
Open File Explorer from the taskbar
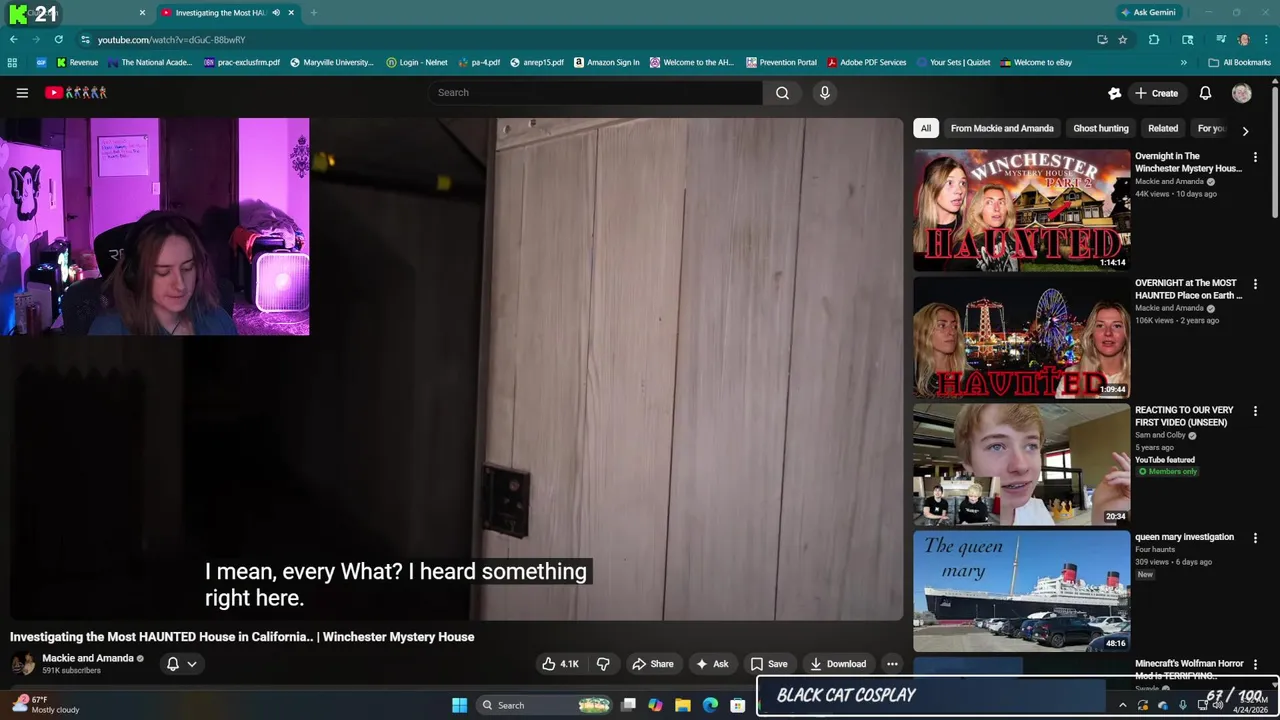(683, 705)
